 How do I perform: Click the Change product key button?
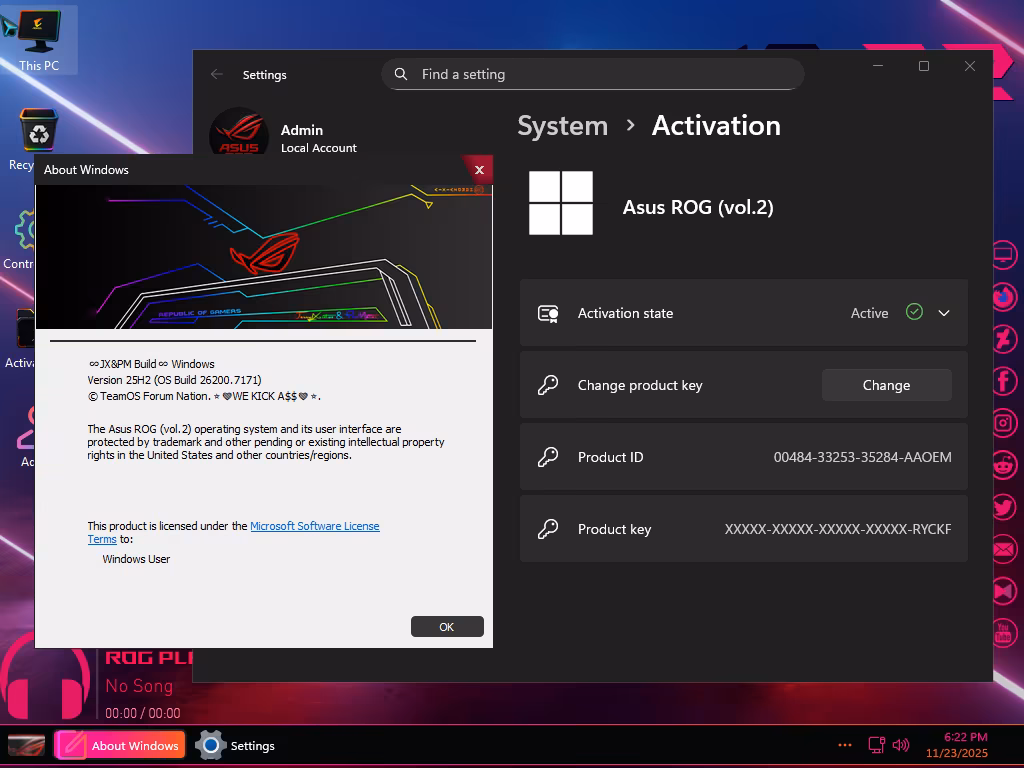[886, 385]
